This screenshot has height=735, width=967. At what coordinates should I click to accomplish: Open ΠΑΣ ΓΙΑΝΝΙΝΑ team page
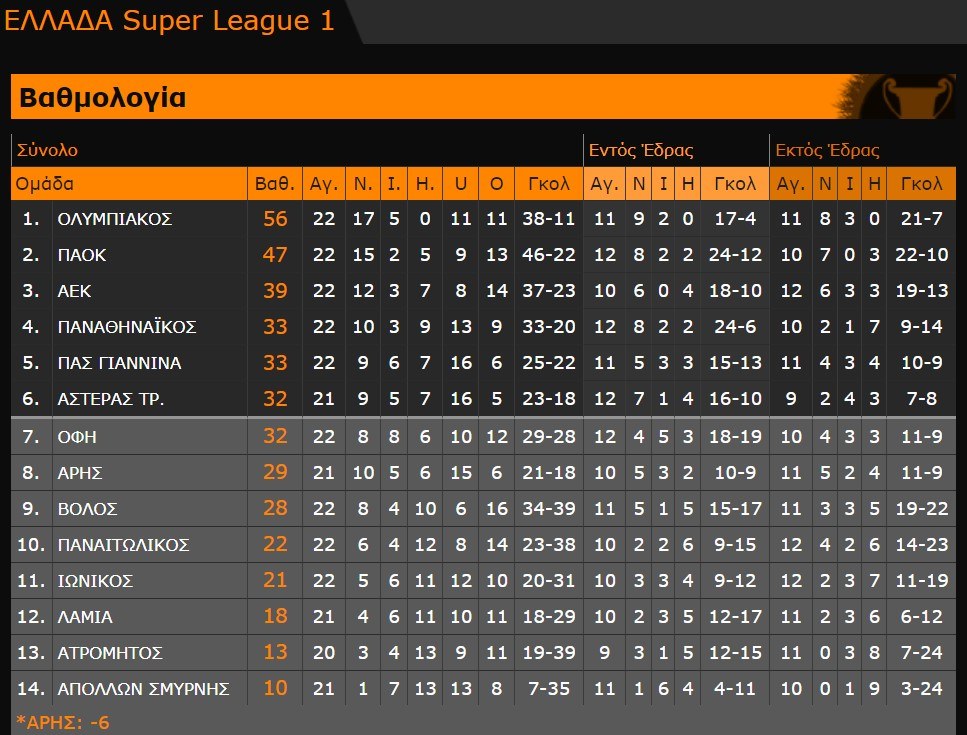coord(119,363)
